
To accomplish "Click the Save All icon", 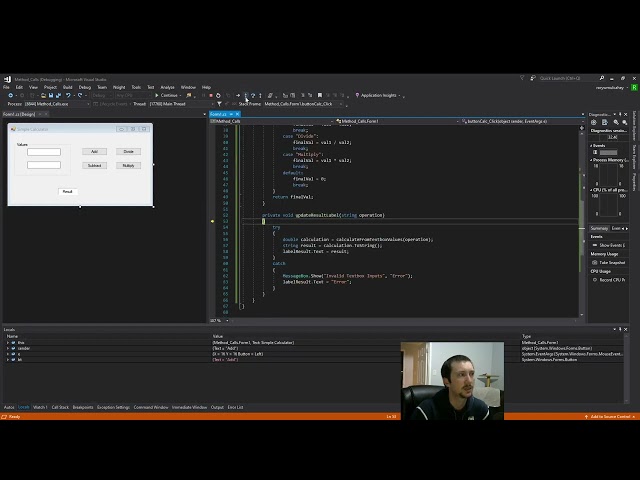I will [58, 96].
